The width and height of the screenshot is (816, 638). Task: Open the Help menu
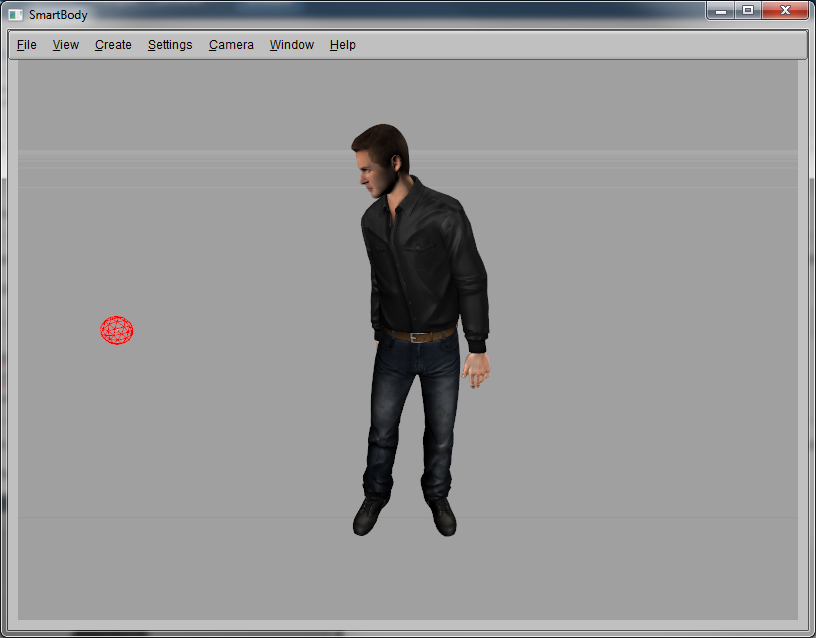click(x=342, y=45)
